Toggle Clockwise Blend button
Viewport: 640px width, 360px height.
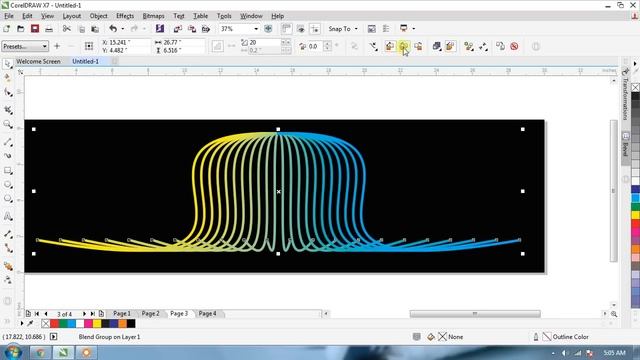(x=404, y=46)
